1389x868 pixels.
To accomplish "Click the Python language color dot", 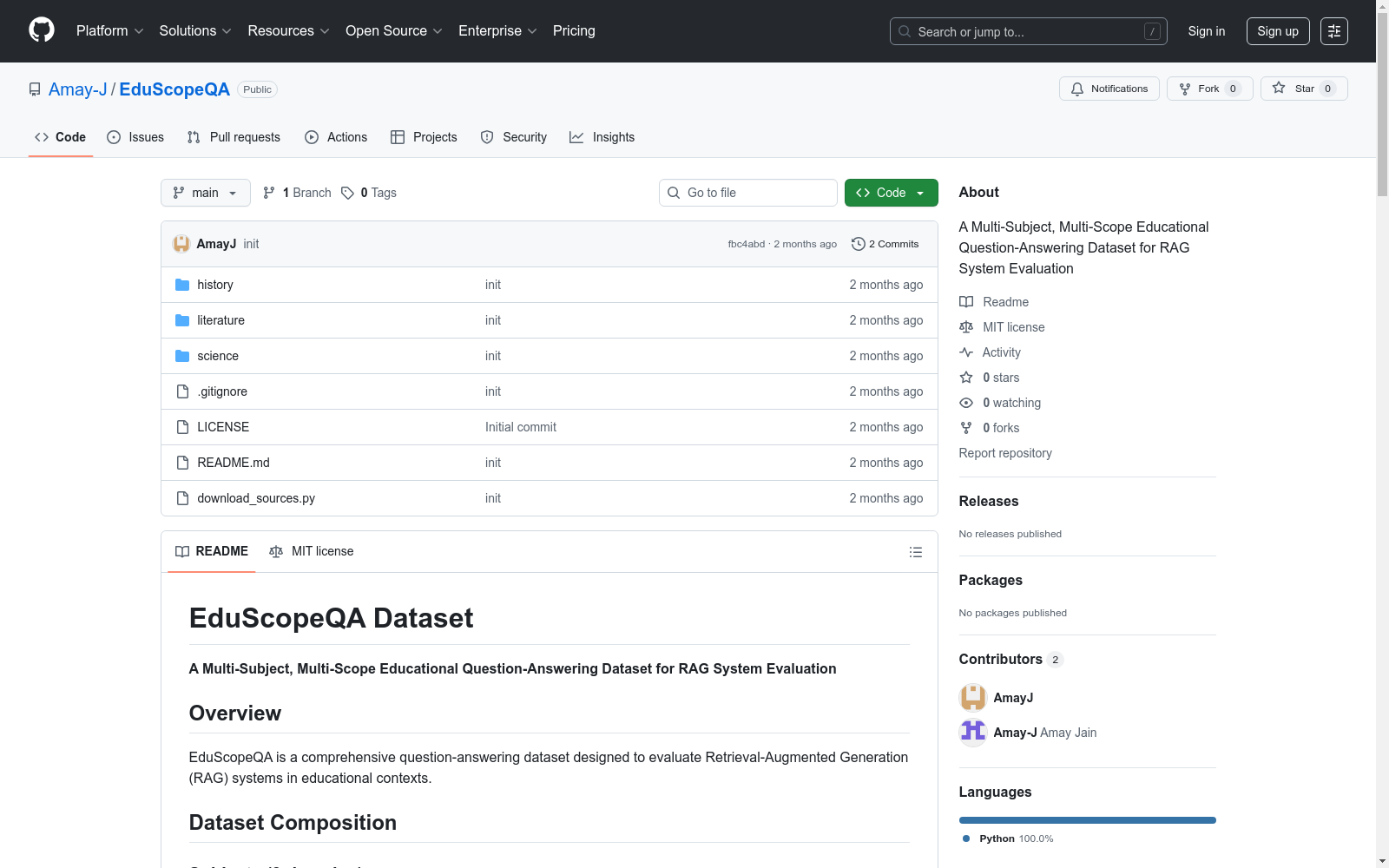I will pyautogui.click(x=966, y=838).
